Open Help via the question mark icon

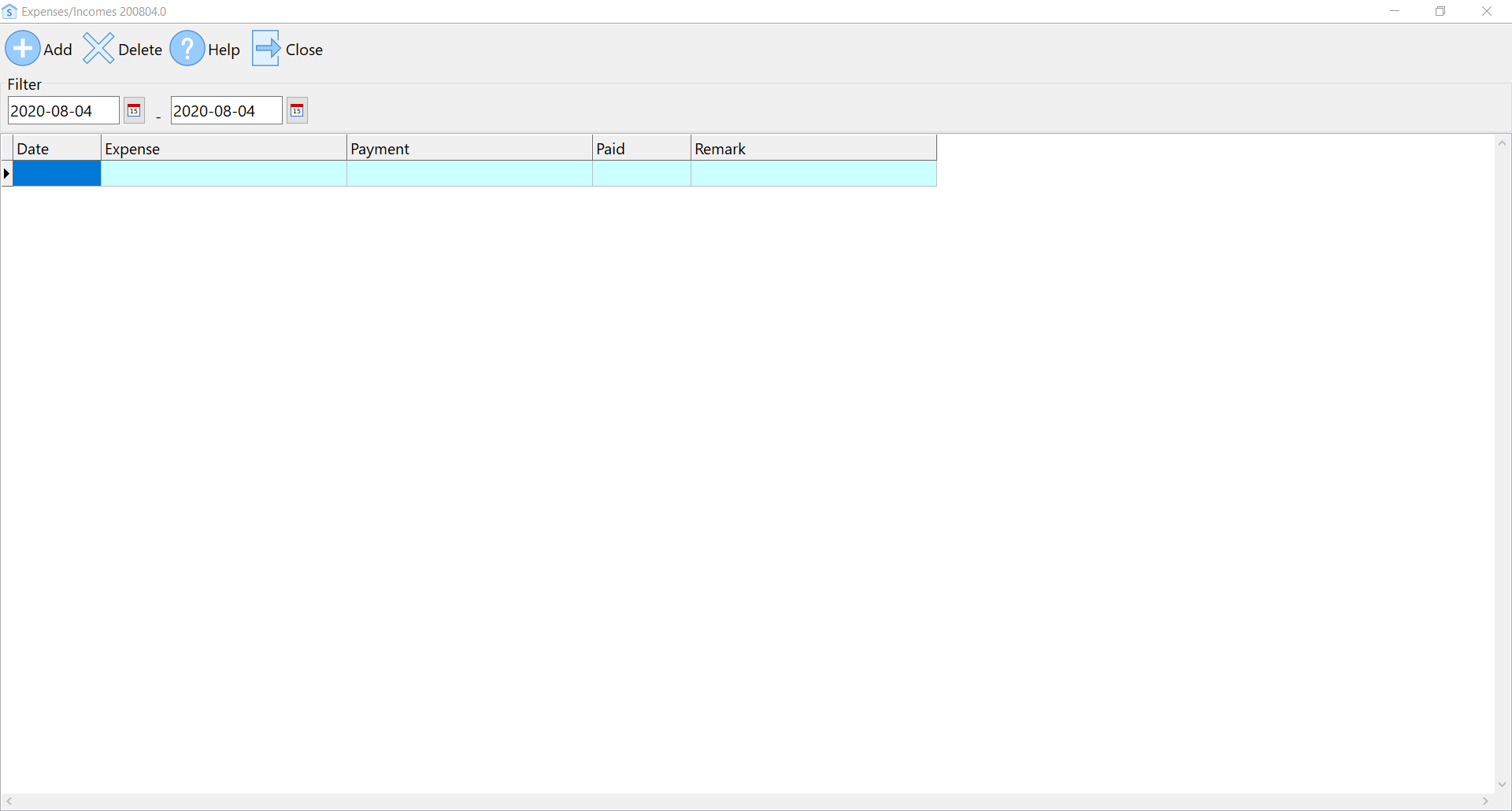pos(187,49)
